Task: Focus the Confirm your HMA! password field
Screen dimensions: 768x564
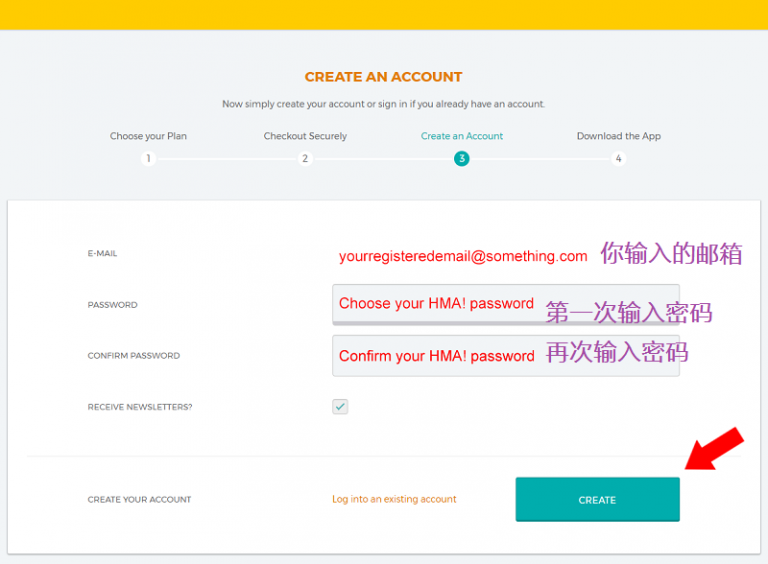Action: click(x=505, y=356)
